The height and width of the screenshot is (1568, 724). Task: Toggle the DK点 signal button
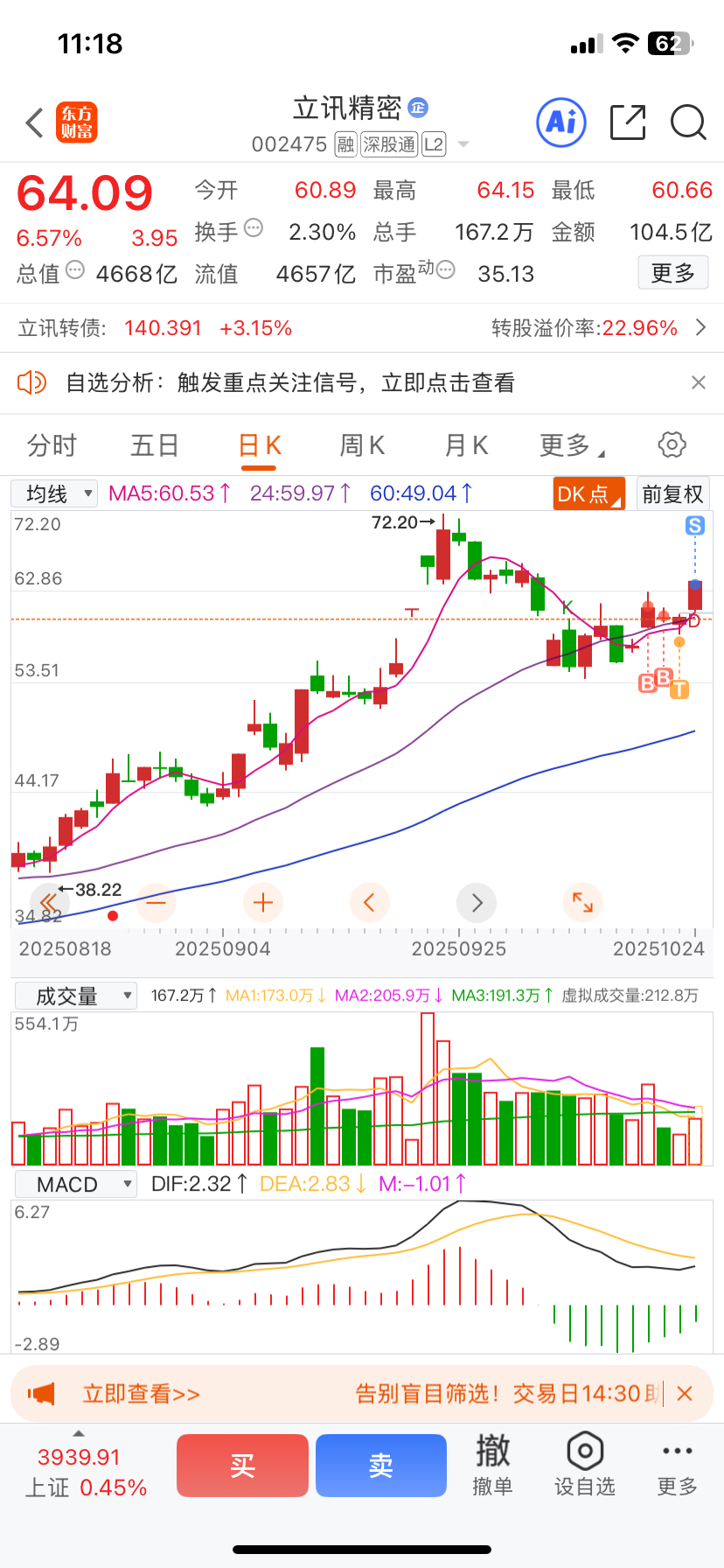coord(589,493)
